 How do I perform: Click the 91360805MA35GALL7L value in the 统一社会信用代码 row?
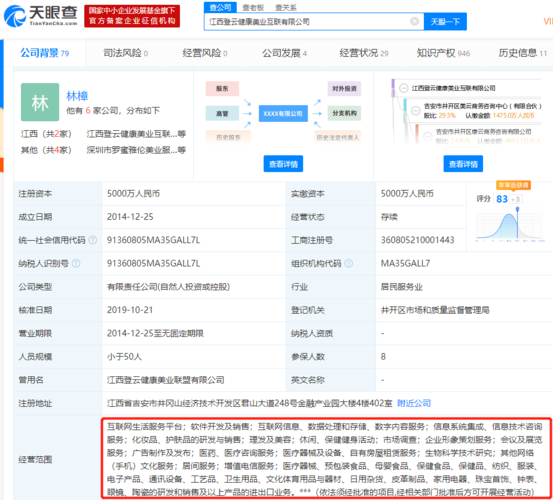click(153, 240)
